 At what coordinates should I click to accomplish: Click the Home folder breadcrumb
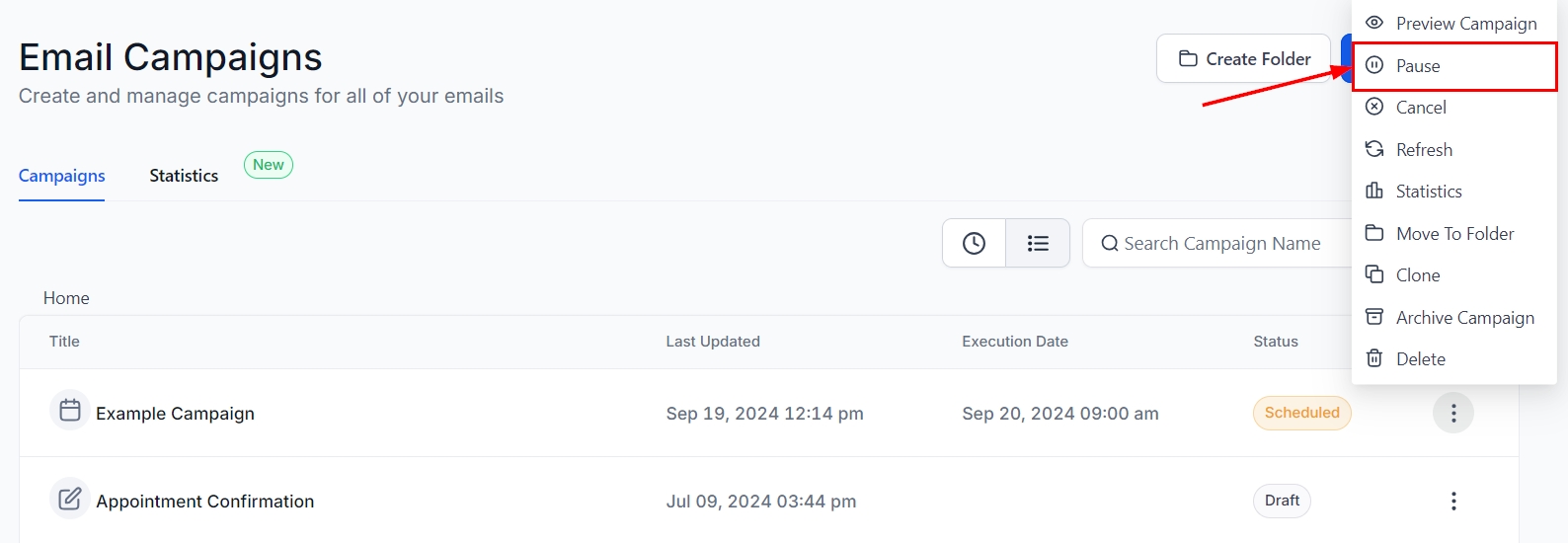pos(66,298)
